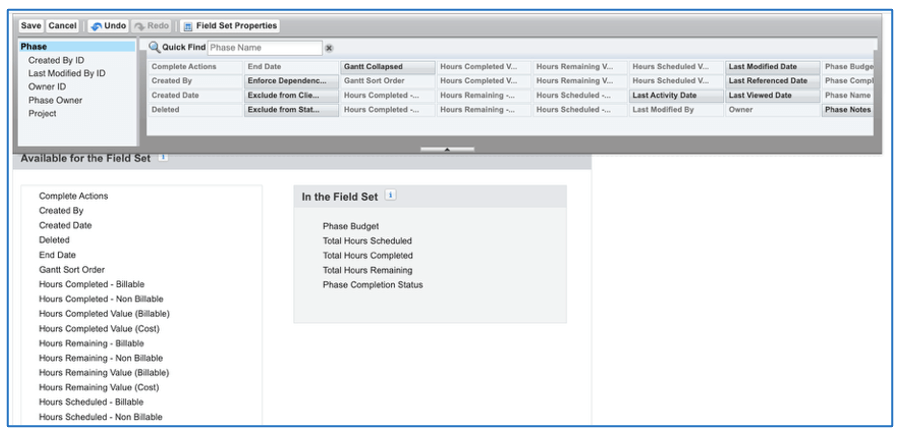Image resolution: width=900 pixels, height=436 pixels.
Task: Collapse the palette with the arrow handle
Action: 447,149
